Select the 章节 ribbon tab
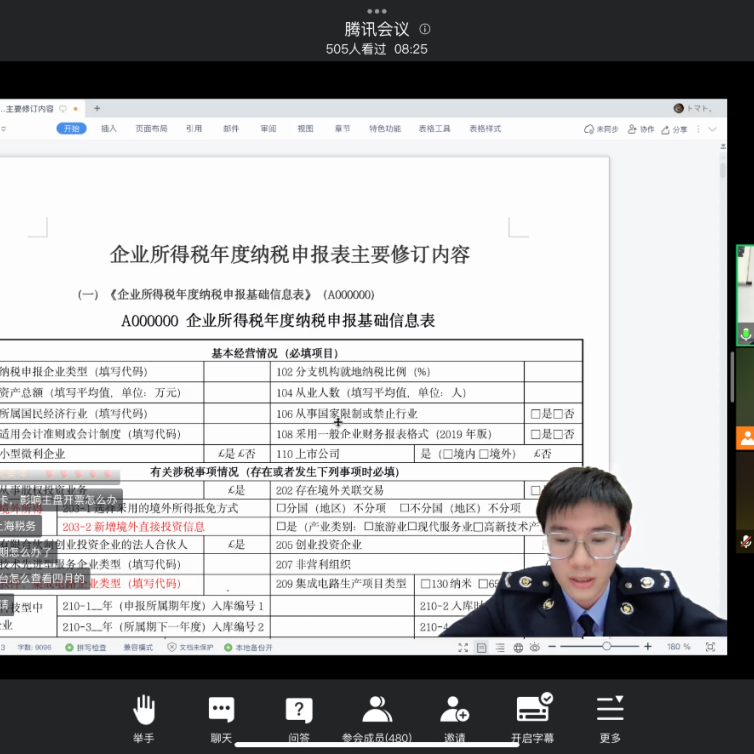 [342, 128]
